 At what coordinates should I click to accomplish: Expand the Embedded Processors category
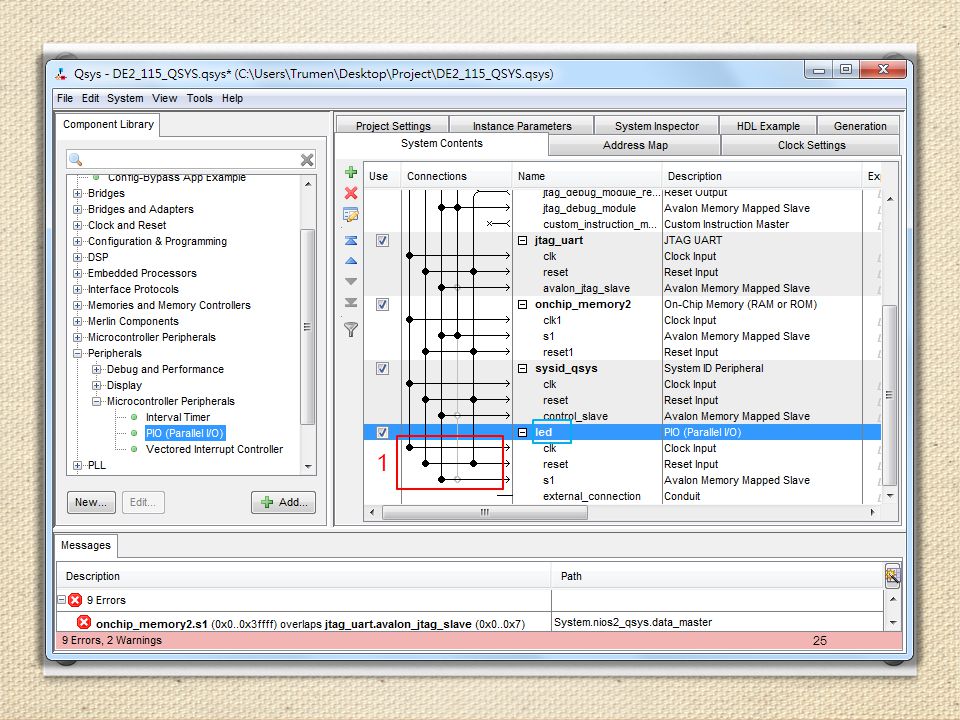click(77, 273)
